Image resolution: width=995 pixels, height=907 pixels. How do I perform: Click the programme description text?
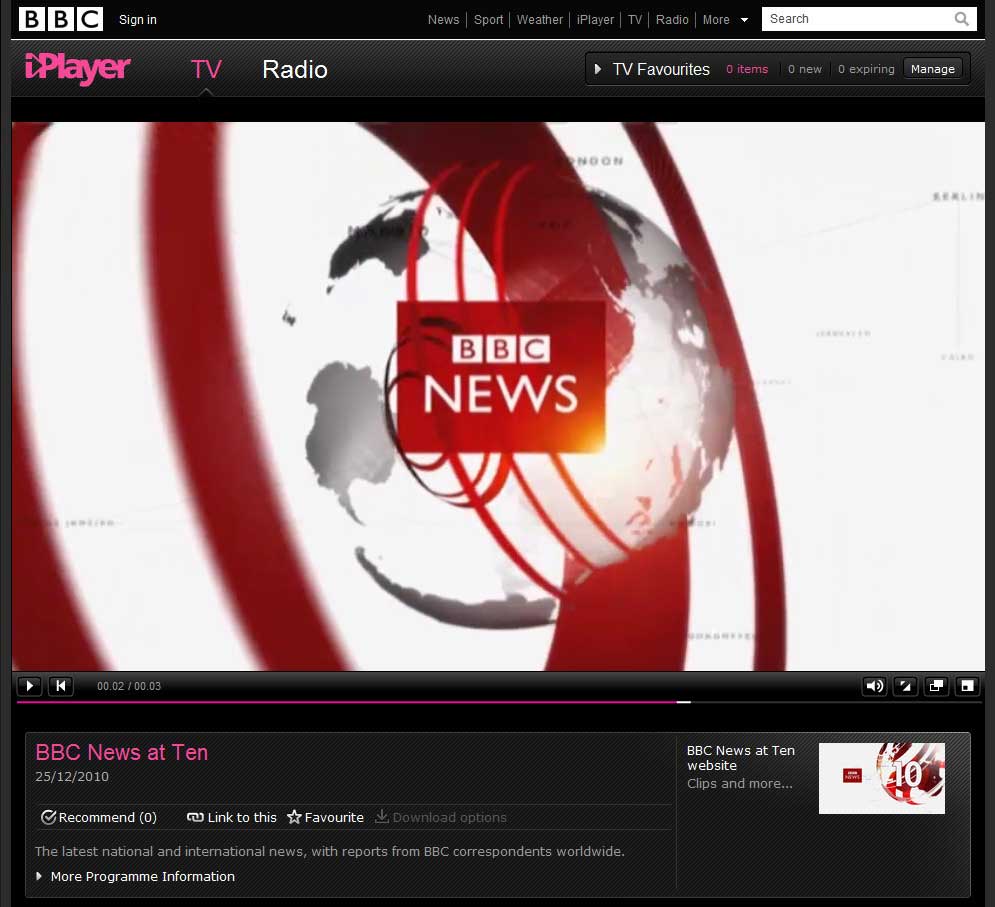(x=329, y=851)
